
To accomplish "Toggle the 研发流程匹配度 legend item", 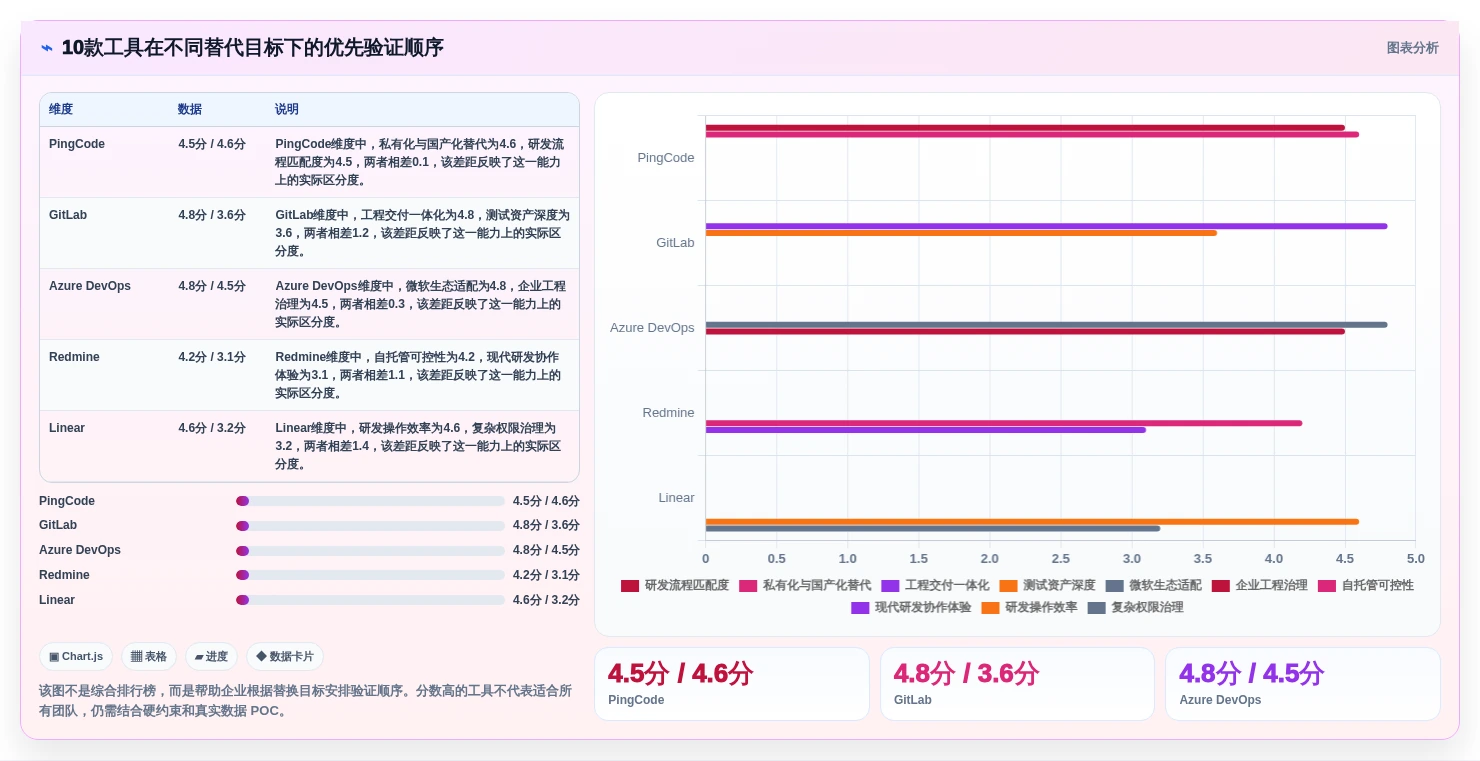I will (x=675, y=586).
